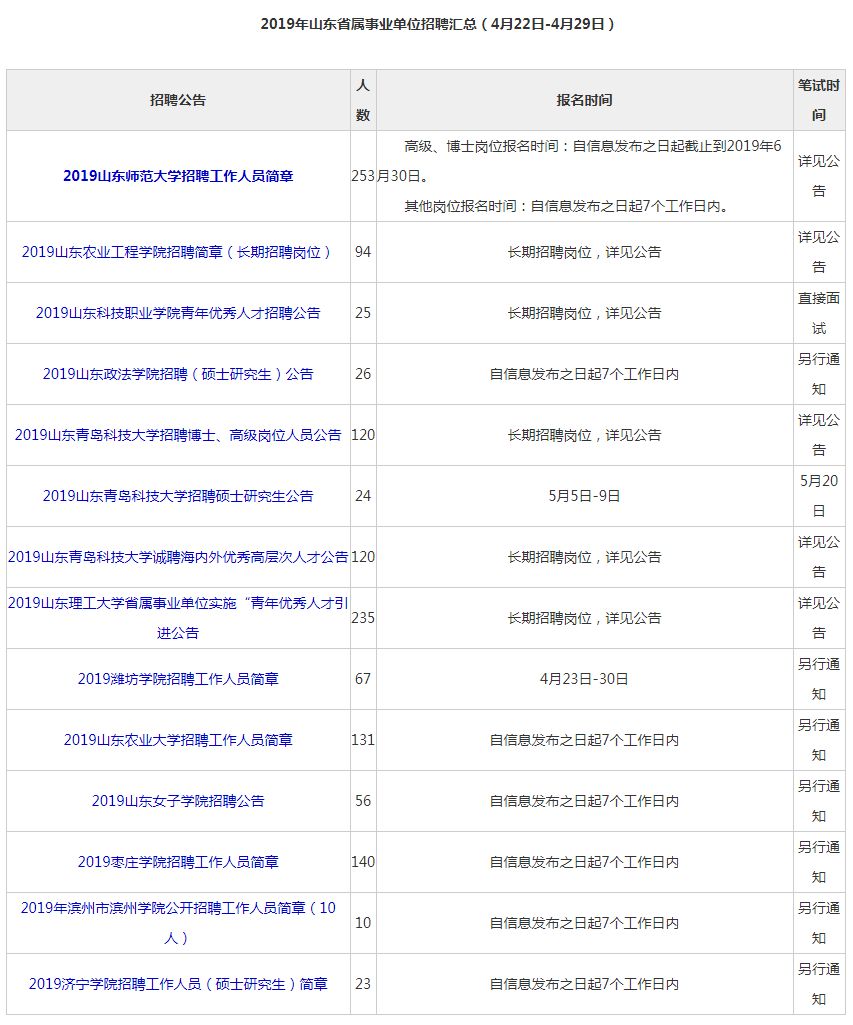853x1025 pixels.
Task: Select headcount cell 235 for 山东理工大学
Action: 363,618
